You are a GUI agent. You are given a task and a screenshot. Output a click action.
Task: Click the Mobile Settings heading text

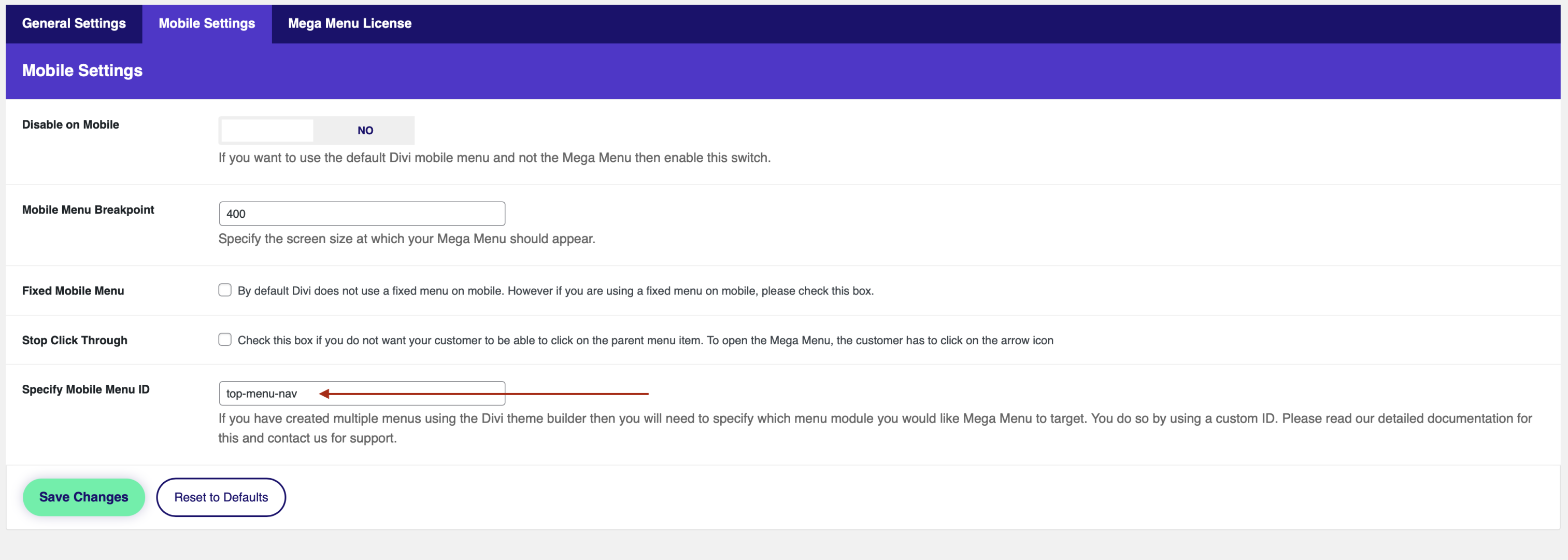coord(82,71)
